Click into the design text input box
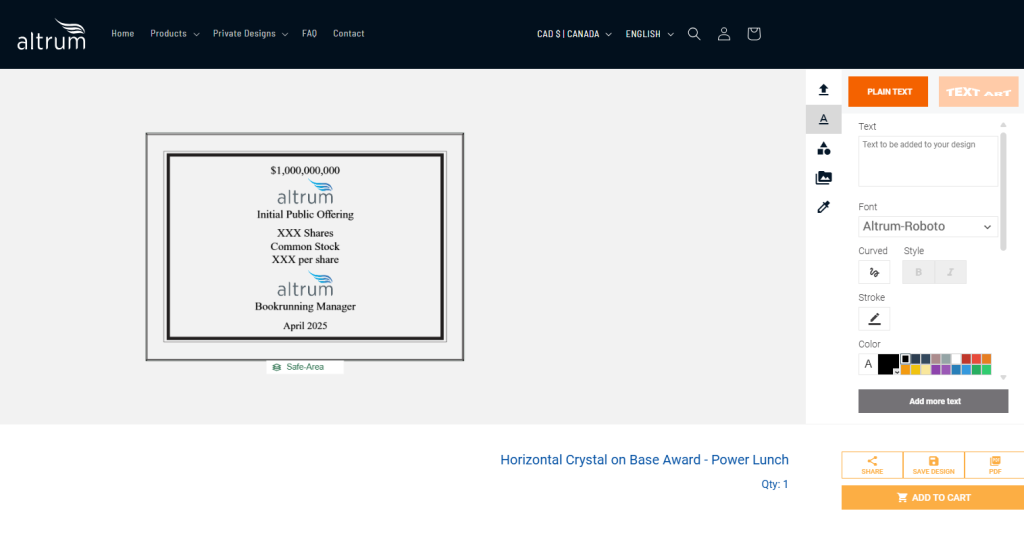1024x536 pixels. (928, 161)
